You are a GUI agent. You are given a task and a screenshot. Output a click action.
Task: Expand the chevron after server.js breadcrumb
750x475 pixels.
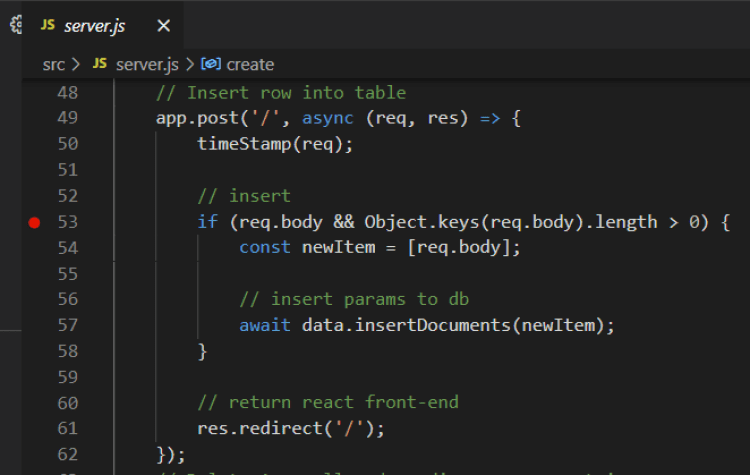[x=190, y=64]
